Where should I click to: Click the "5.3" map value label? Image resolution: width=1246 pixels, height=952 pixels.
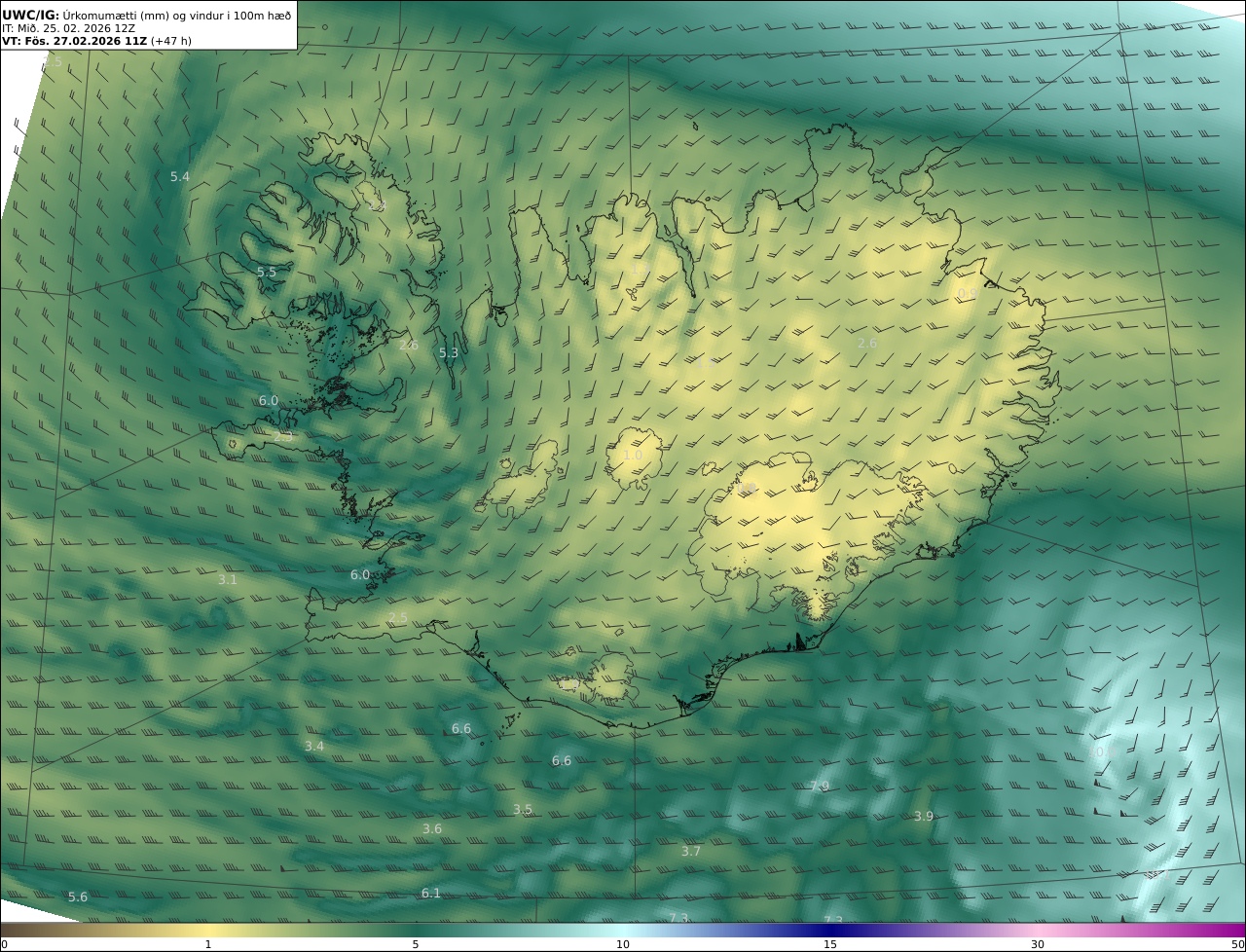pos(448,353)
